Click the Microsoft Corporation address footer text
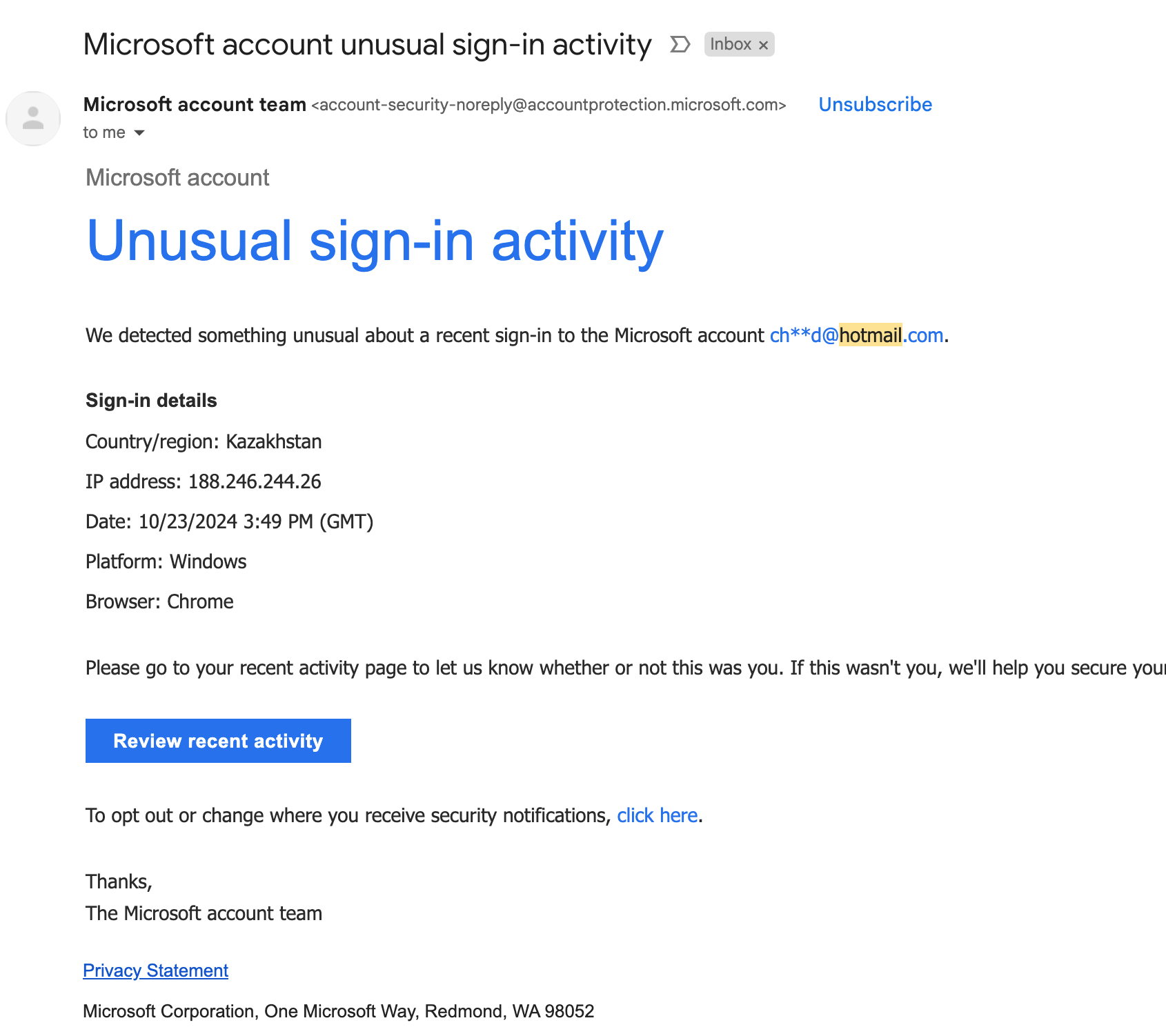Image resolution: width=1166 pixels, height=1036 pixels. (339, 1011)
